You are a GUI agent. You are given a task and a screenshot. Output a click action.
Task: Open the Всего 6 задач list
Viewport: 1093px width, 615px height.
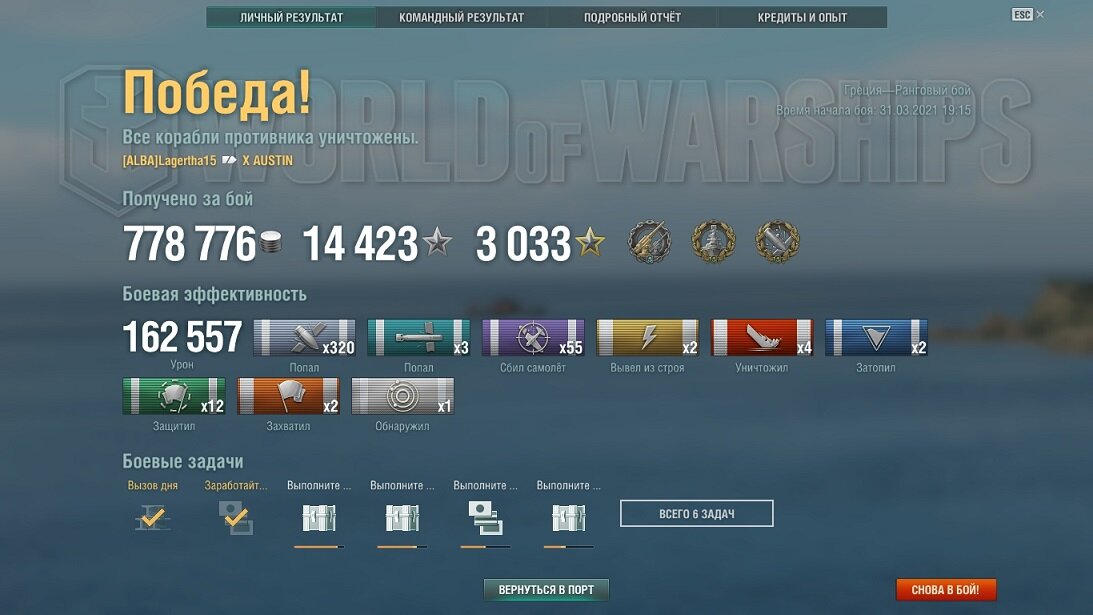click(696, 514)
